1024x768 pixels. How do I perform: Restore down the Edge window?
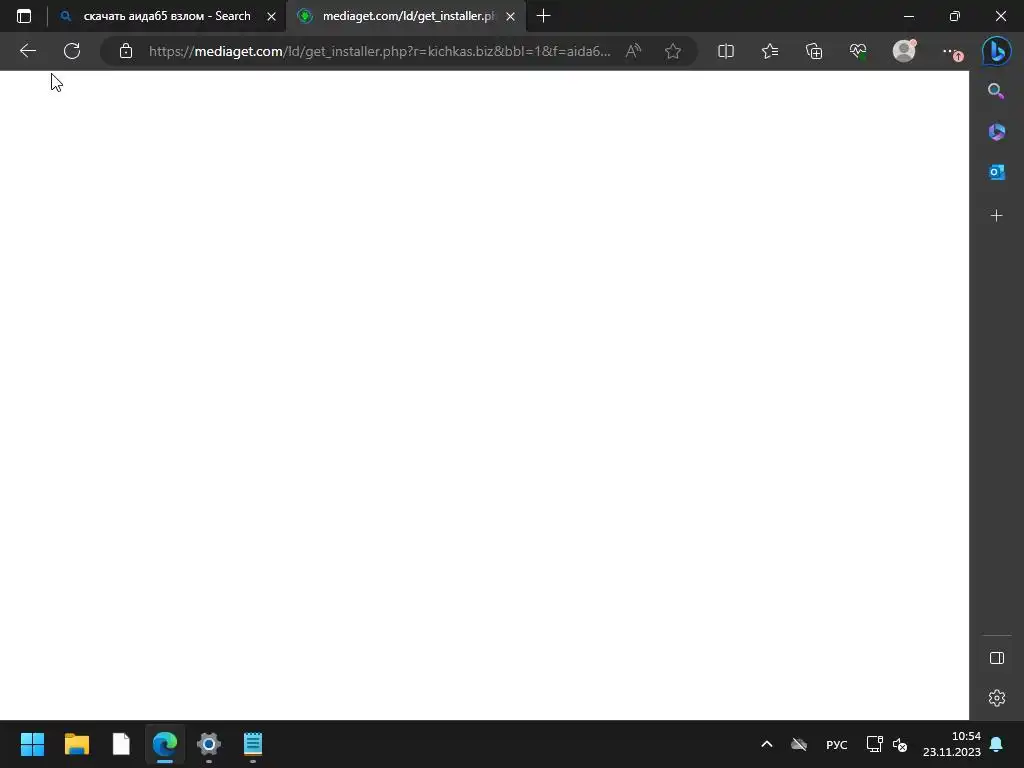(x=955, y=16)
